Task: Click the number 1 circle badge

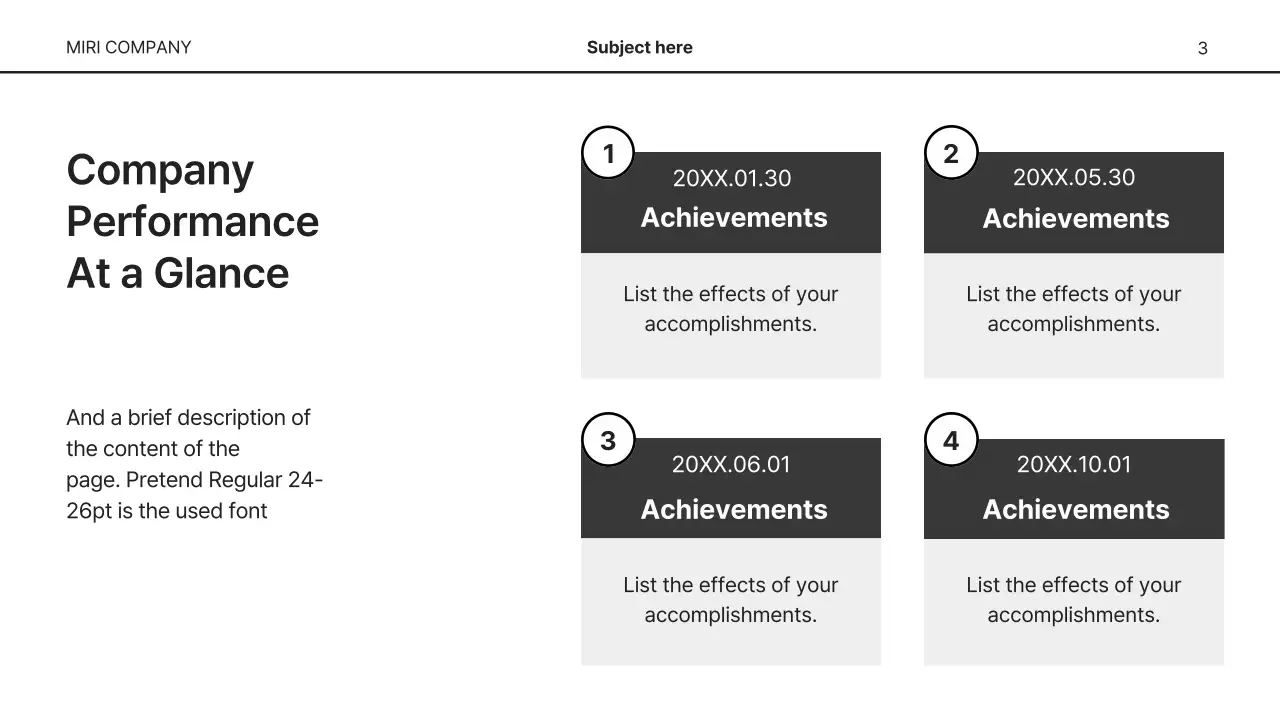Action: pos(608,153)
